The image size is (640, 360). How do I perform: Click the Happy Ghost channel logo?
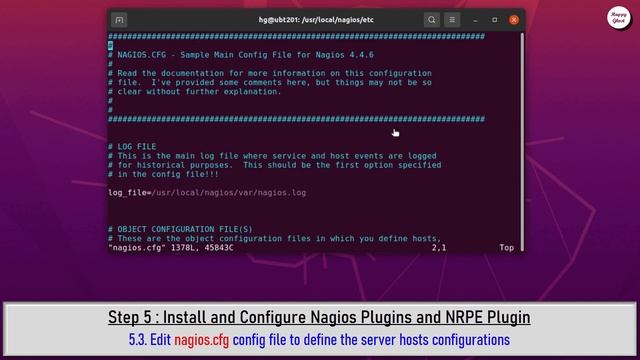tap(618, 18)
